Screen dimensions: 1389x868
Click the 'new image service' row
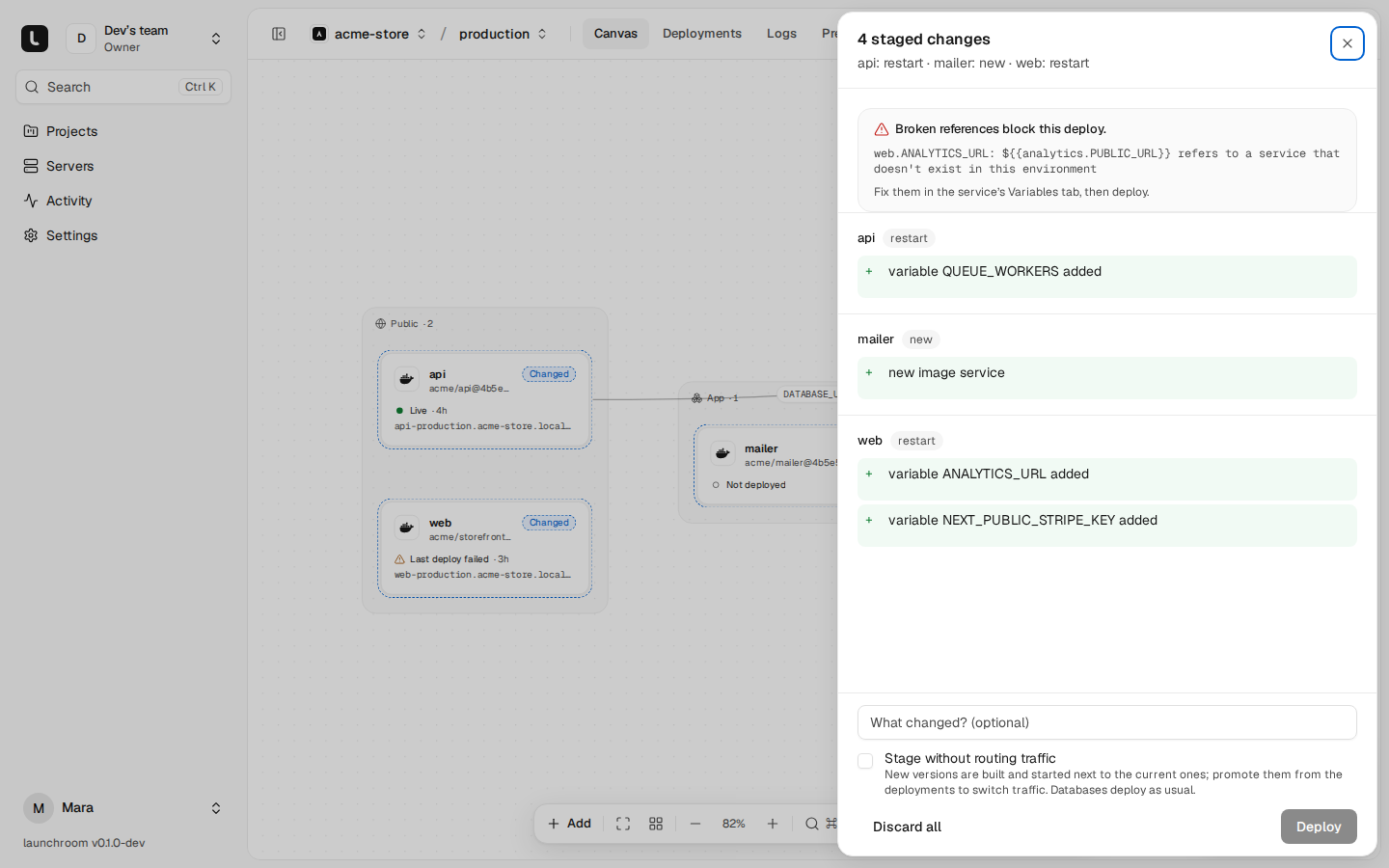pos(1107,378)
